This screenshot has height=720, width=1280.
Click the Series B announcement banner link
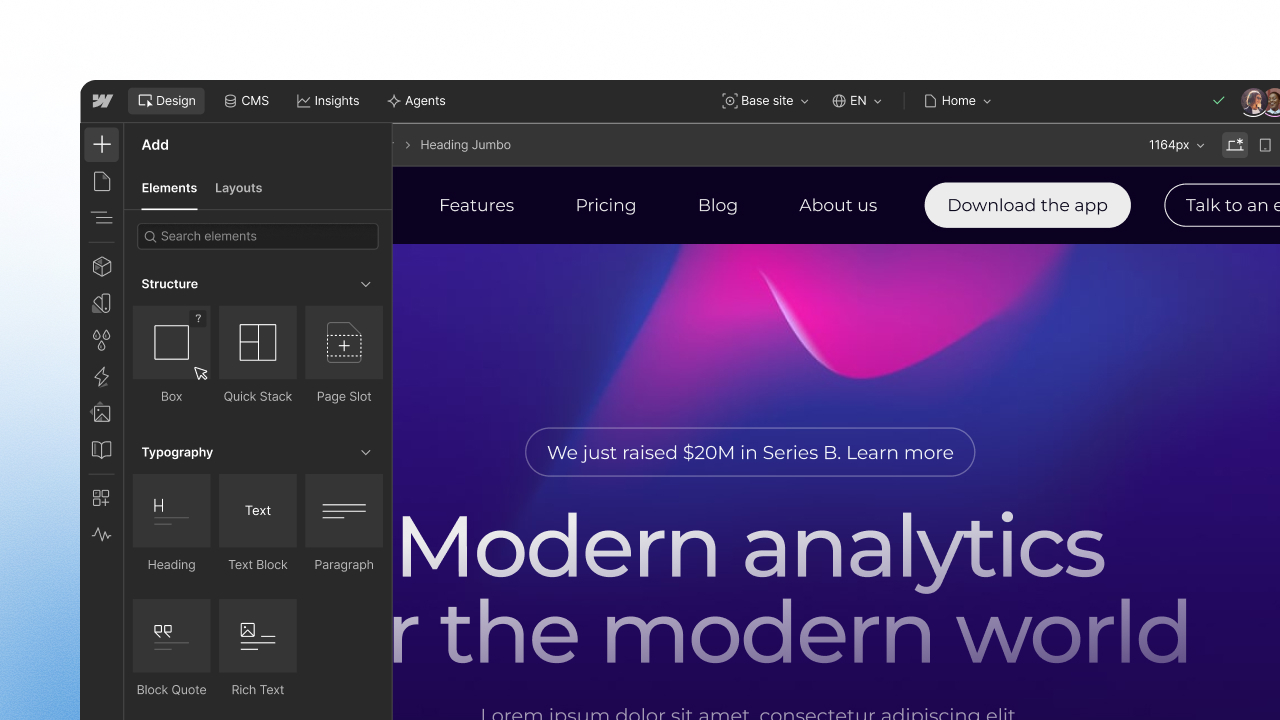[750, 452]
